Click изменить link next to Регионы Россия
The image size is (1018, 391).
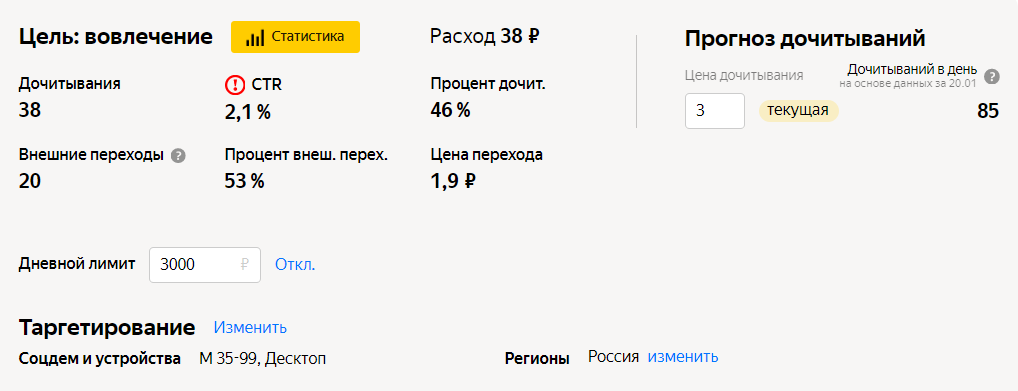point(683,357)
